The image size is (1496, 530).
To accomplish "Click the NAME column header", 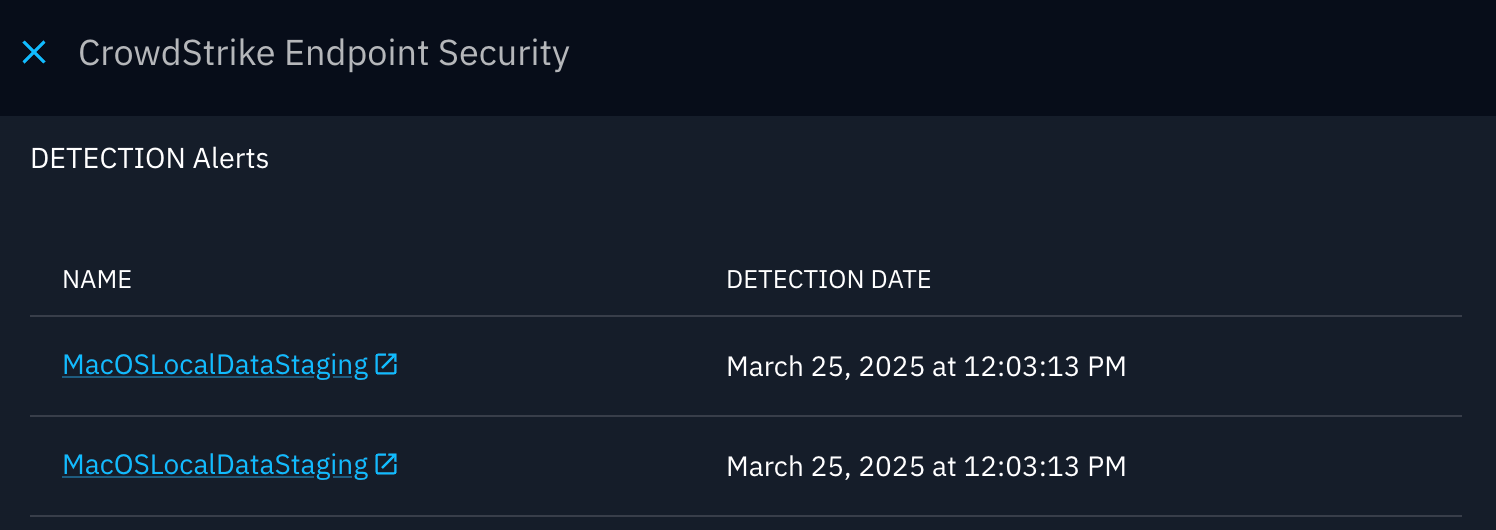I will (97, 280).
